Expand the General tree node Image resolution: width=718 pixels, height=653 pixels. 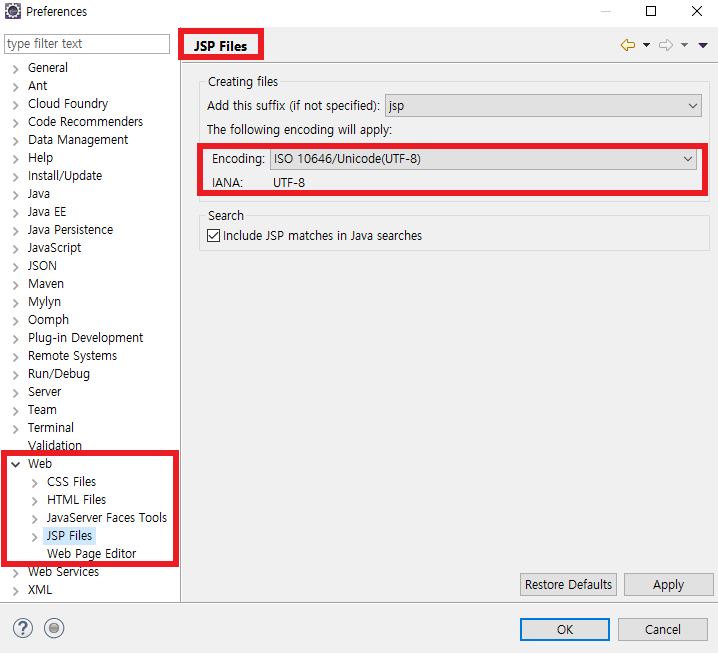[16, 69]
